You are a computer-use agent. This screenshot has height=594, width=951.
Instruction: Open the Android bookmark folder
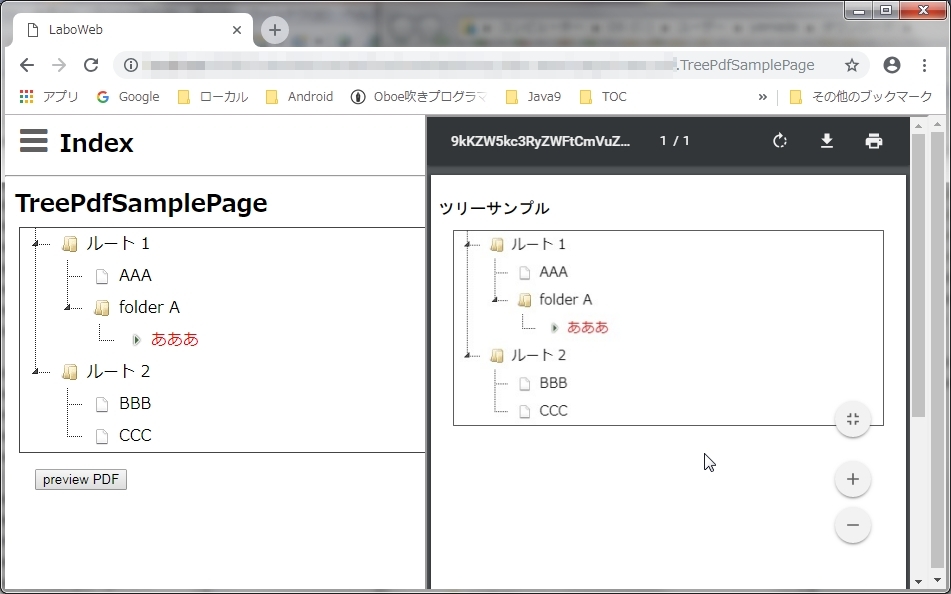pyautogui.click(x=300, y=96)
